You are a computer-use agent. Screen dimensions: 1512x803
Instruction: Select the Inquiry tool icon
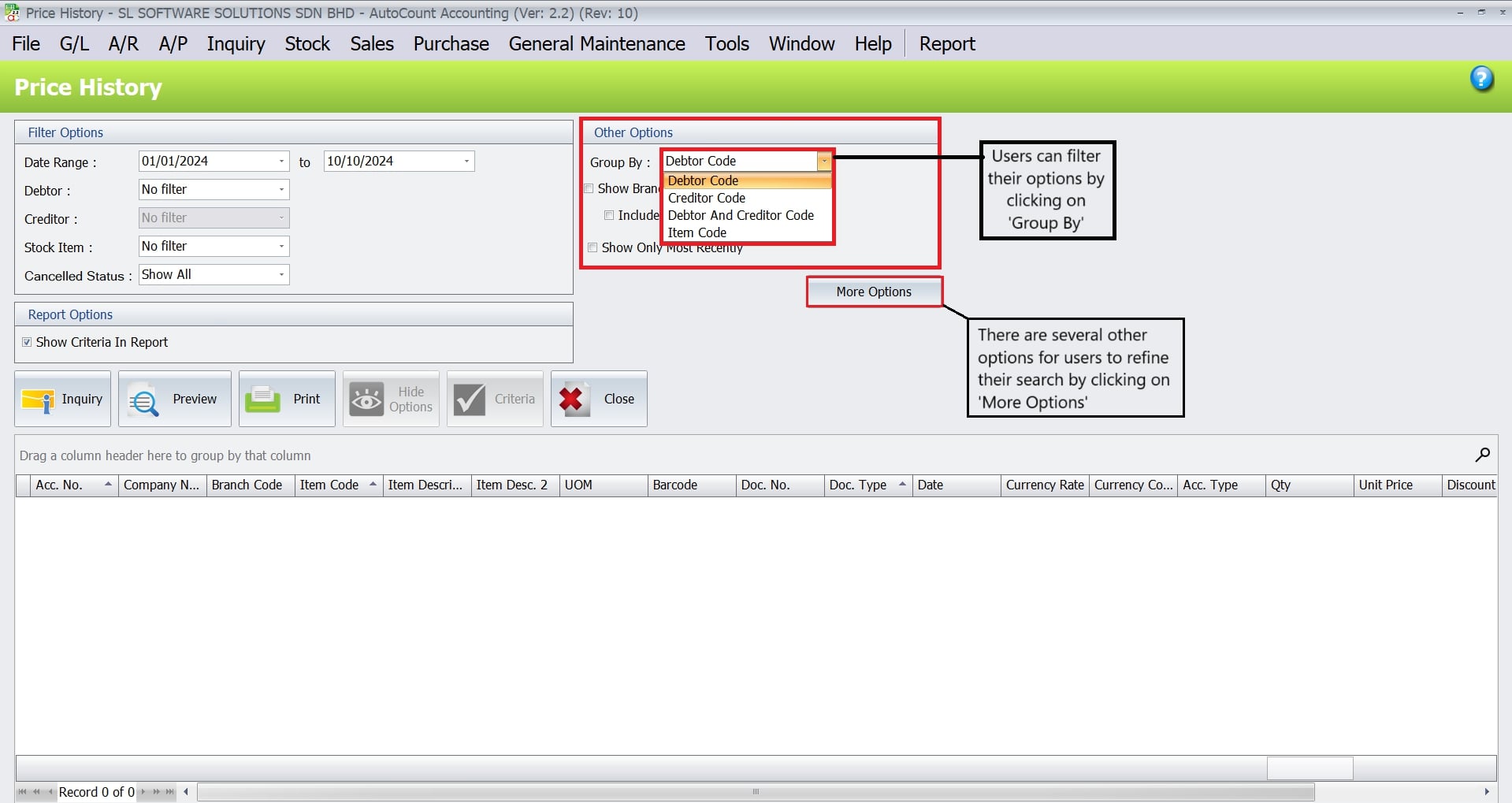pos(39,399)
